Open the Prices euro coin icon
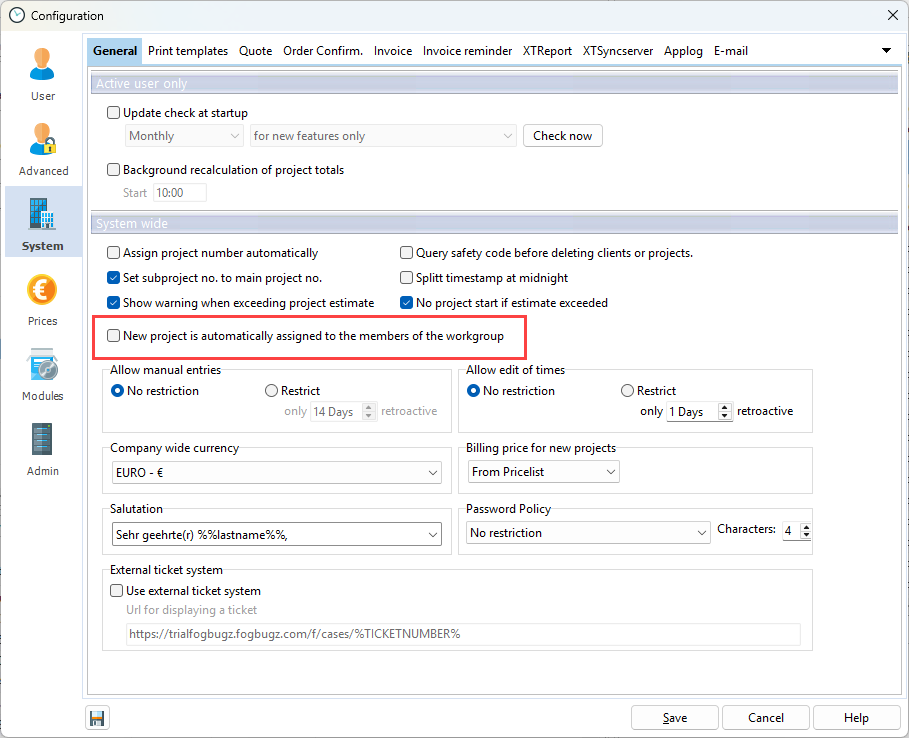Viewport: 909px width, 738px height. click(43, 291)
